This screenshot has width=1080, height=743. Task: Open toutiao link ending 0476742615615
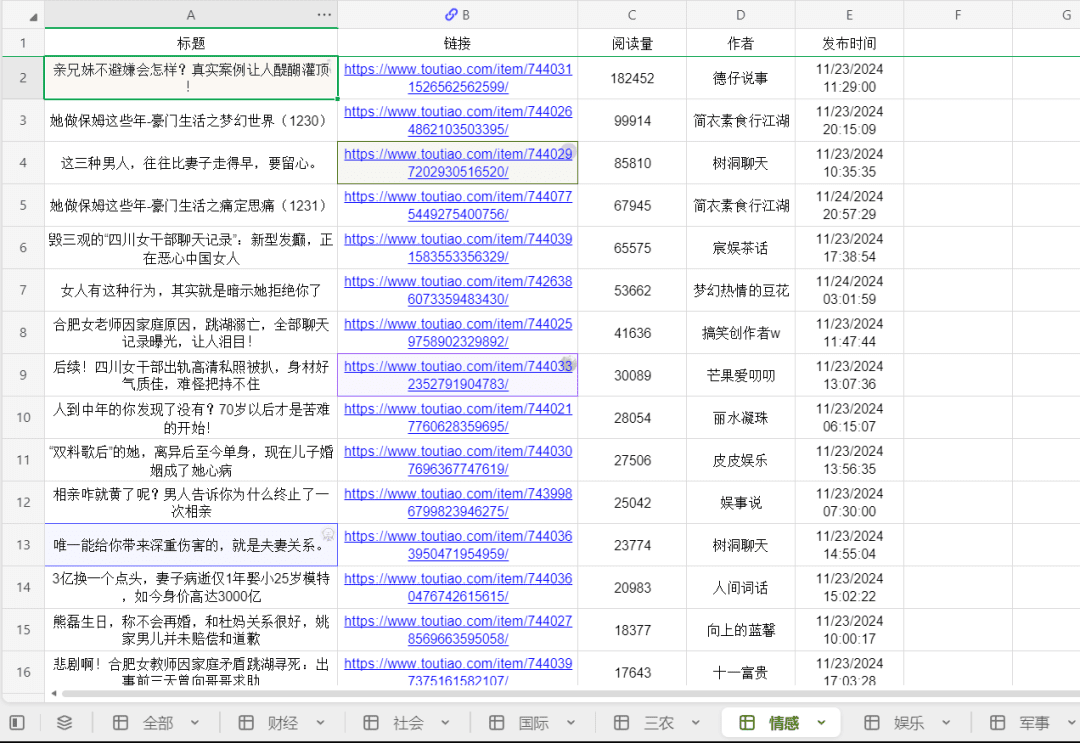point(458,587)
